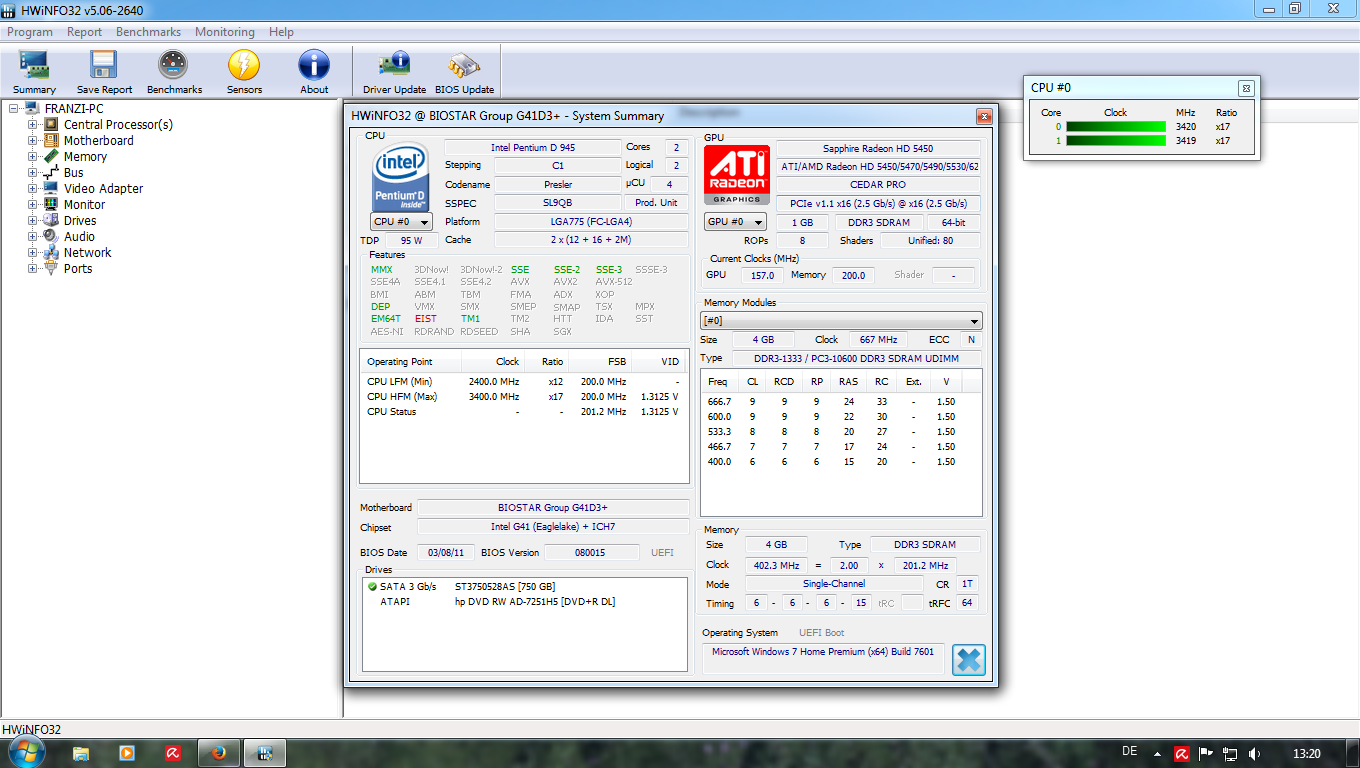This screenshot has width=1360, height=768.
Task: Launch Driver Update from the toolbar
Action: pos(394,72)
